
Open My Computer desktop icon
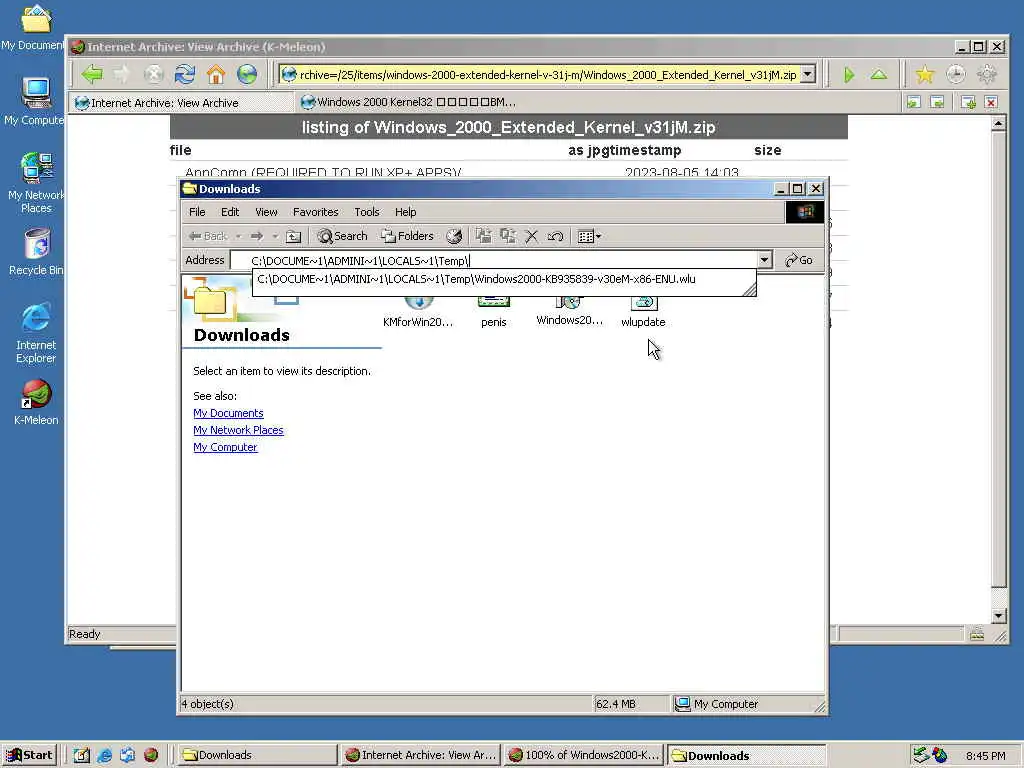pos(35,101)
